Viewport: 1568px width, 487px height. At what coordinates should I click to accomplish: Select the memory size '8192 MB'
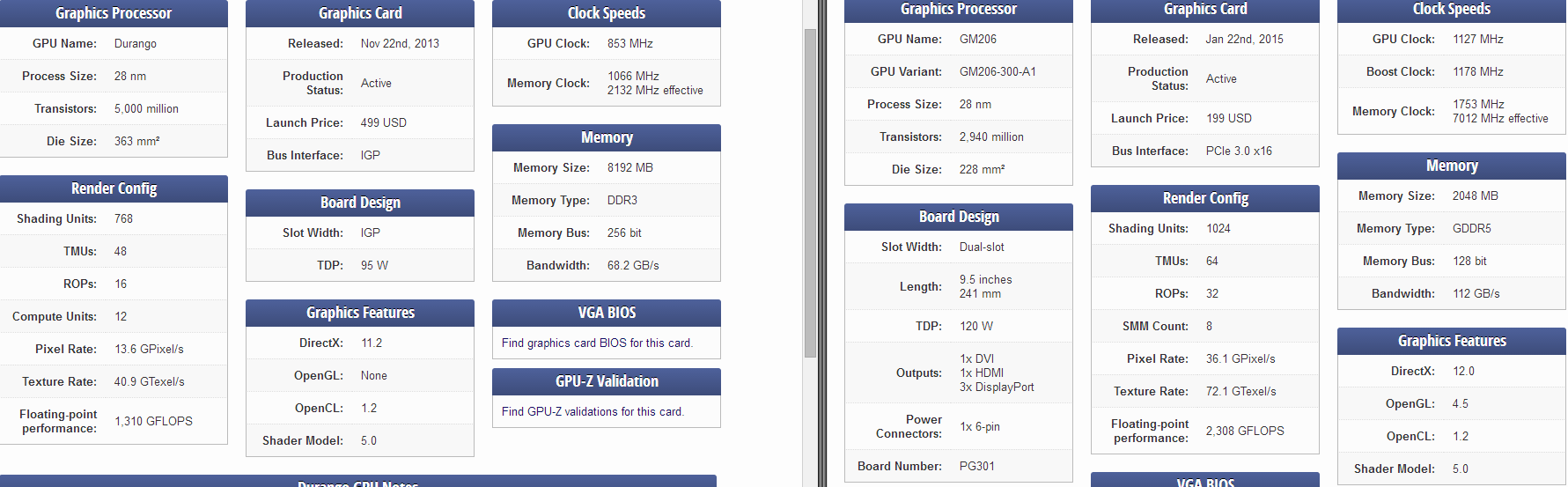click(630, 167)
